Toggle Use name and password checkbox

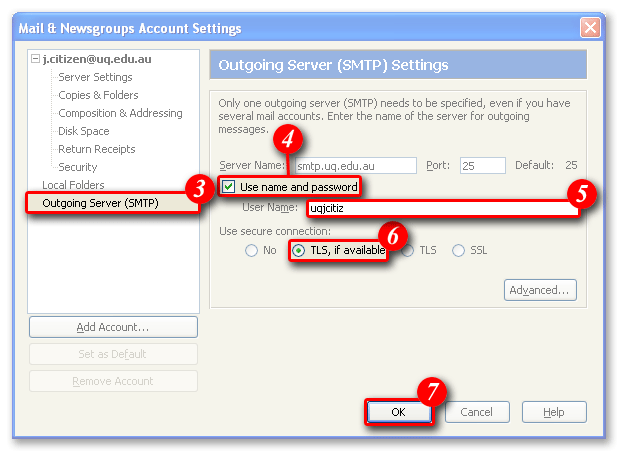pos(230,187)
